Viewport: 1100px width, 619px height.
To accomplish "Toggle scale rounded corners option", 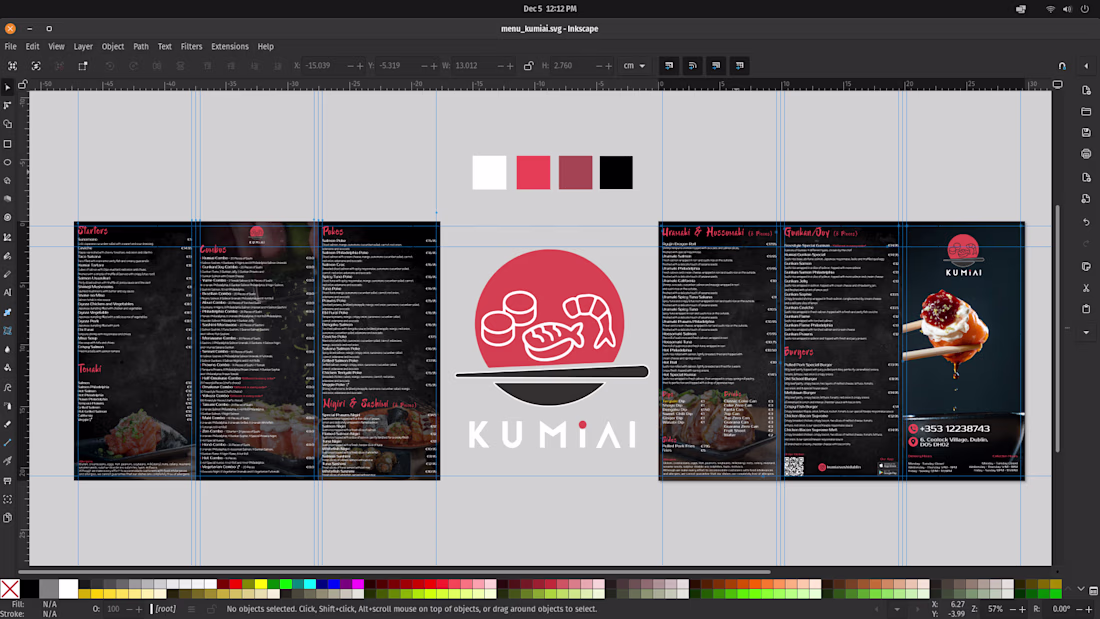I will tap(692, 65).
